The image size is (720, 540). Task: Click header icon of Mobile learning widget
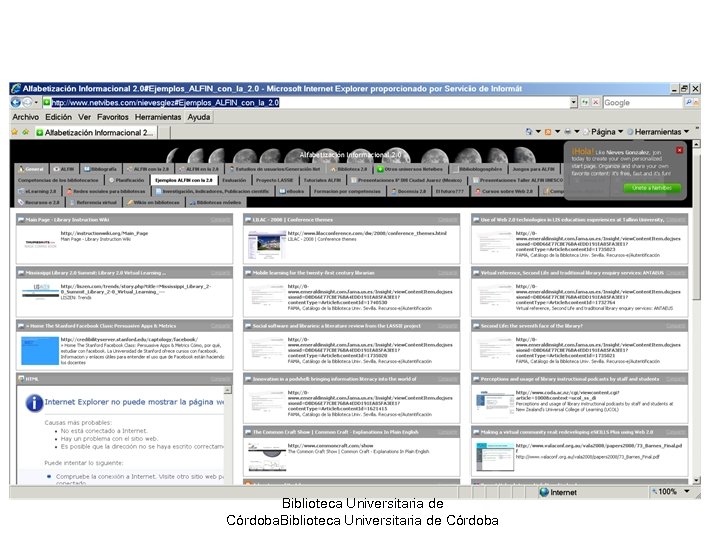click(248, 273)
